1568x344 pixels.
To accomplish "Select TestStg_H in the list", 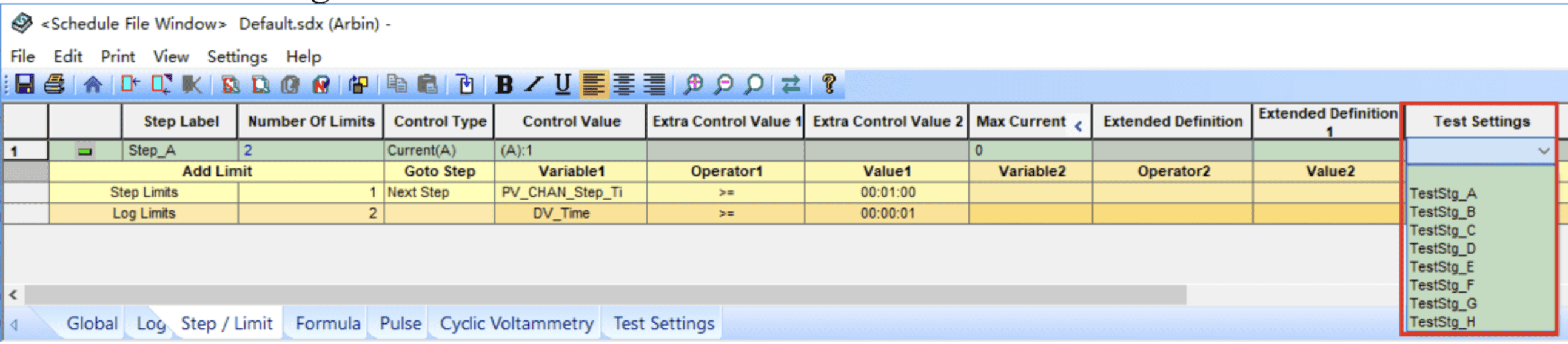I will (x=1442, y=322).
